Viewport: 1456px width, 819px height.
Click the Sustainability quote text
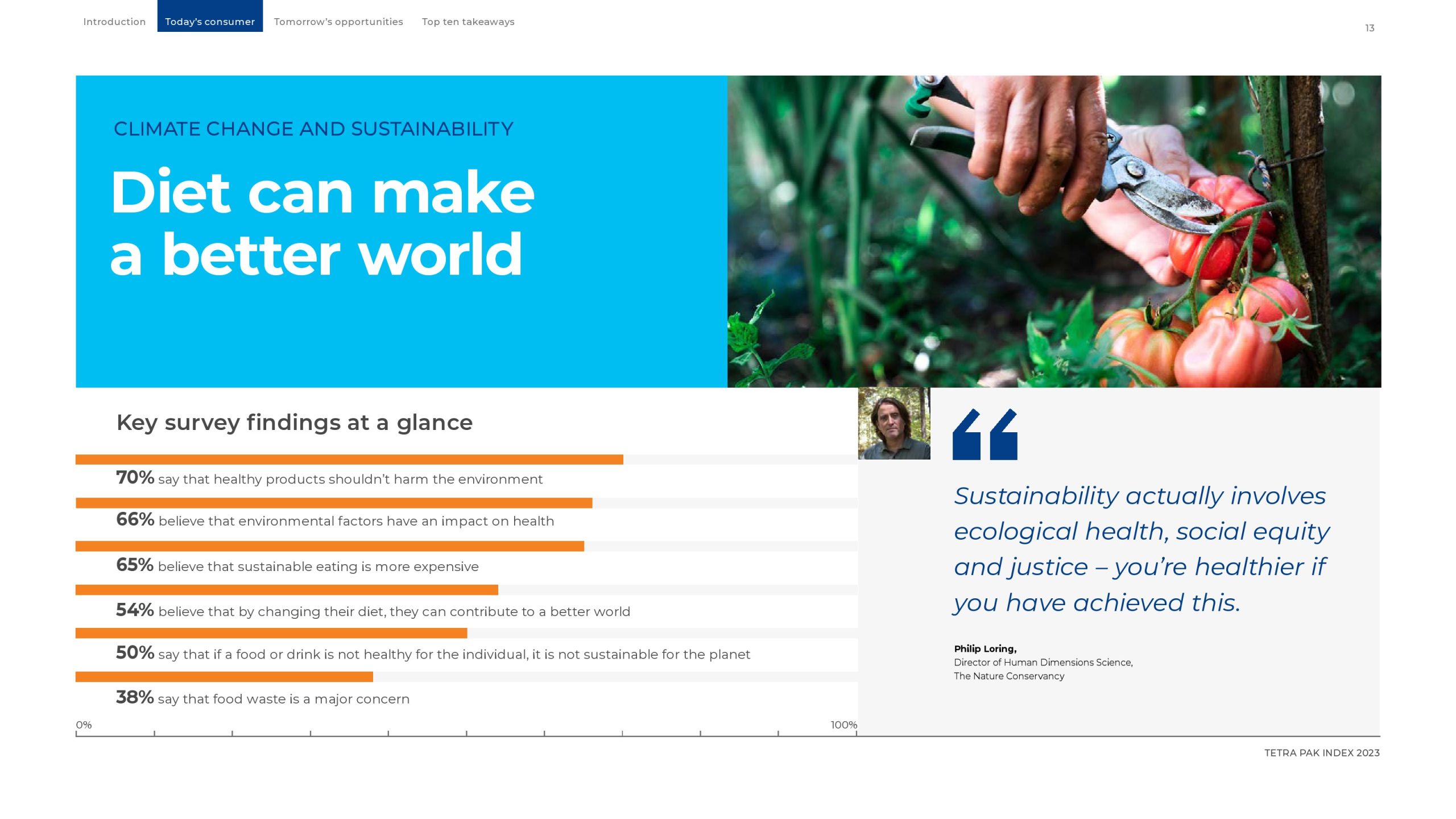(x=1141, y=549)
